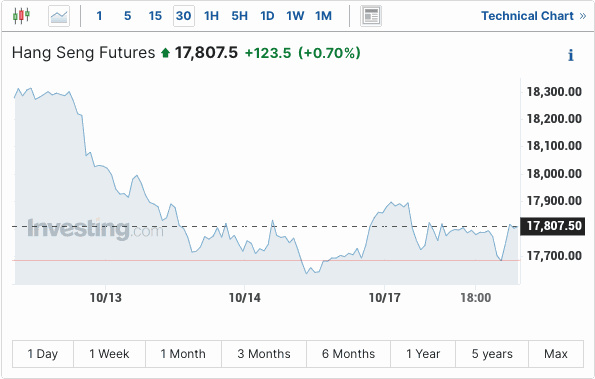
Task: Click the 17,807.50 current price marker
Action: point(552,226)
